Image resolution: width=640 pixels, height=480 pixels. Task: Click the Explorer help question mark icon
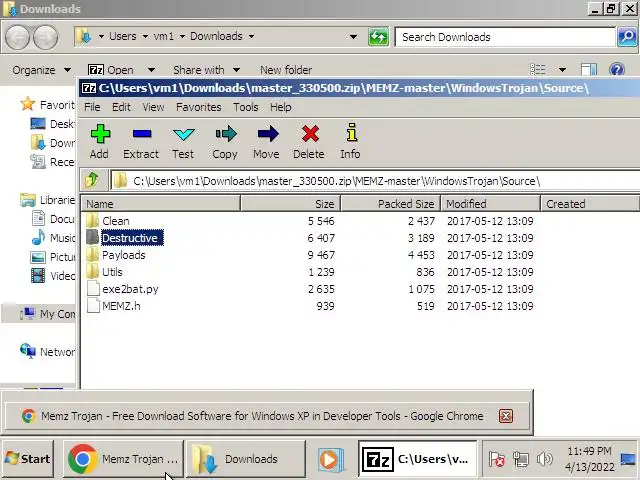617,70
